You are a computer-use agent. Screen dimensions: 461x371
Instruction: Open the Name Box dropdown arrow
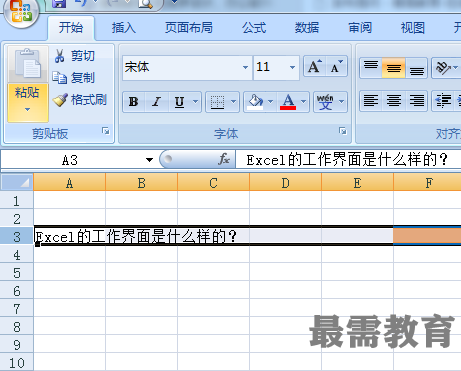(x=149, y=160)
